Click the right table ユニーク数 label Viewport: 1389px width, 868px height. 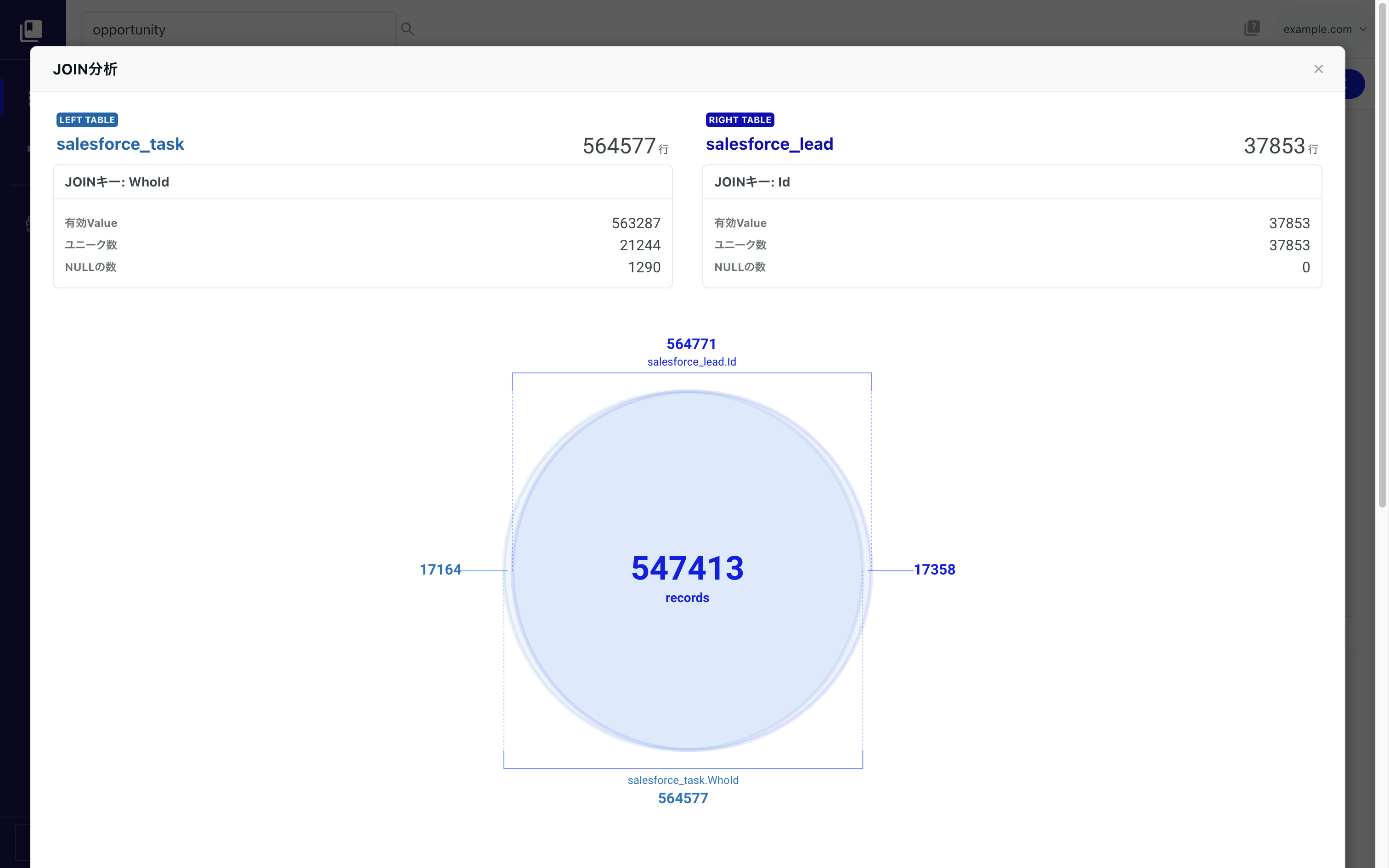click(x=740, y=245)
